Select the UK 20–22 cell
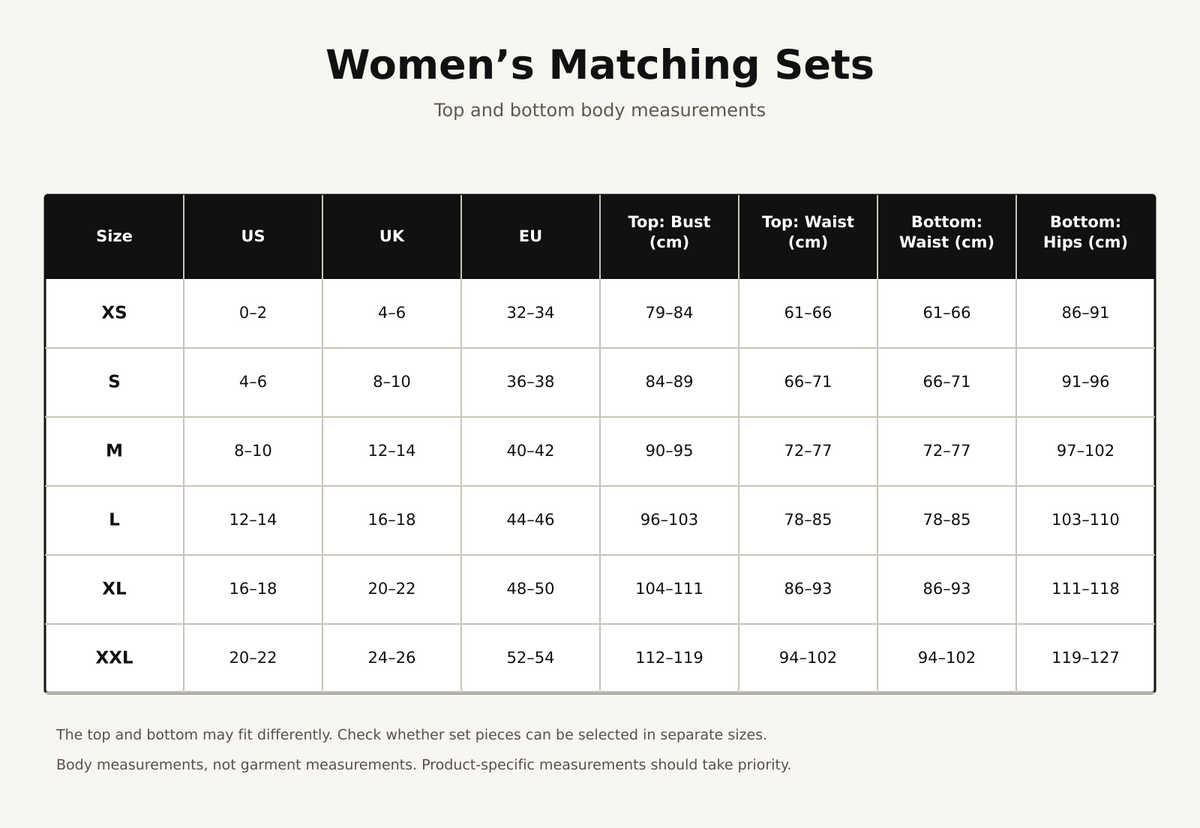 click(x=392, y=589)
